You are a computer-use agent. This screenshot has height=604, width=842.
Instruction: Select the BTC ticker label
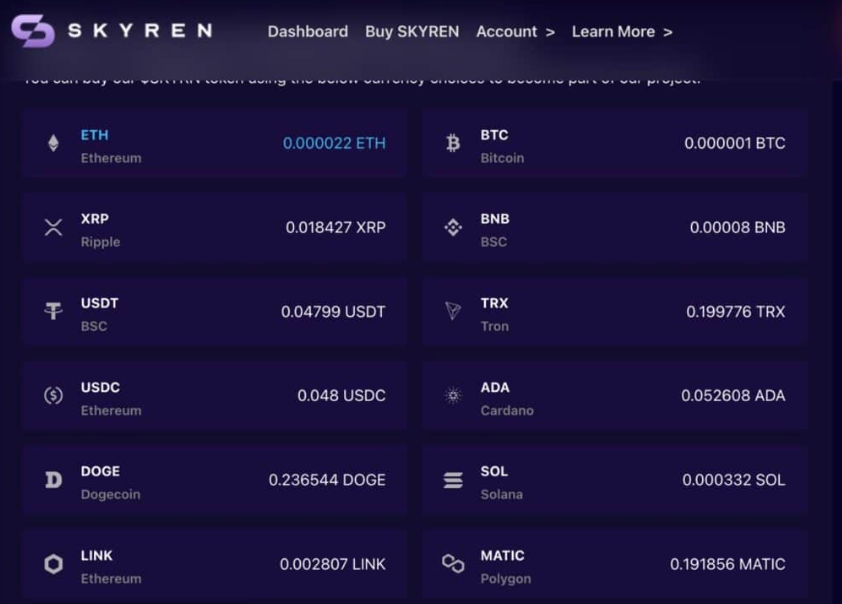[494, 135]
